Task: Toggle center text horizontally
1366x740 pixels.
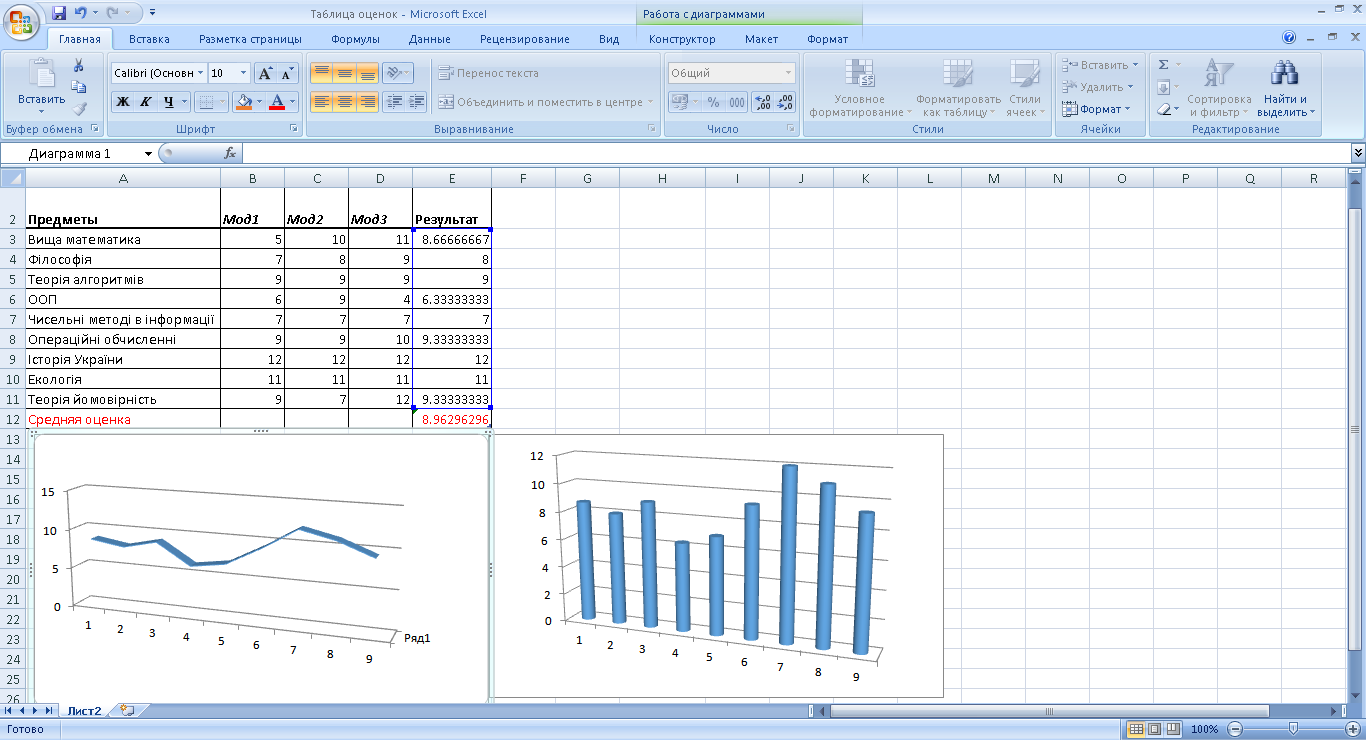Action: tap(344, 102)
